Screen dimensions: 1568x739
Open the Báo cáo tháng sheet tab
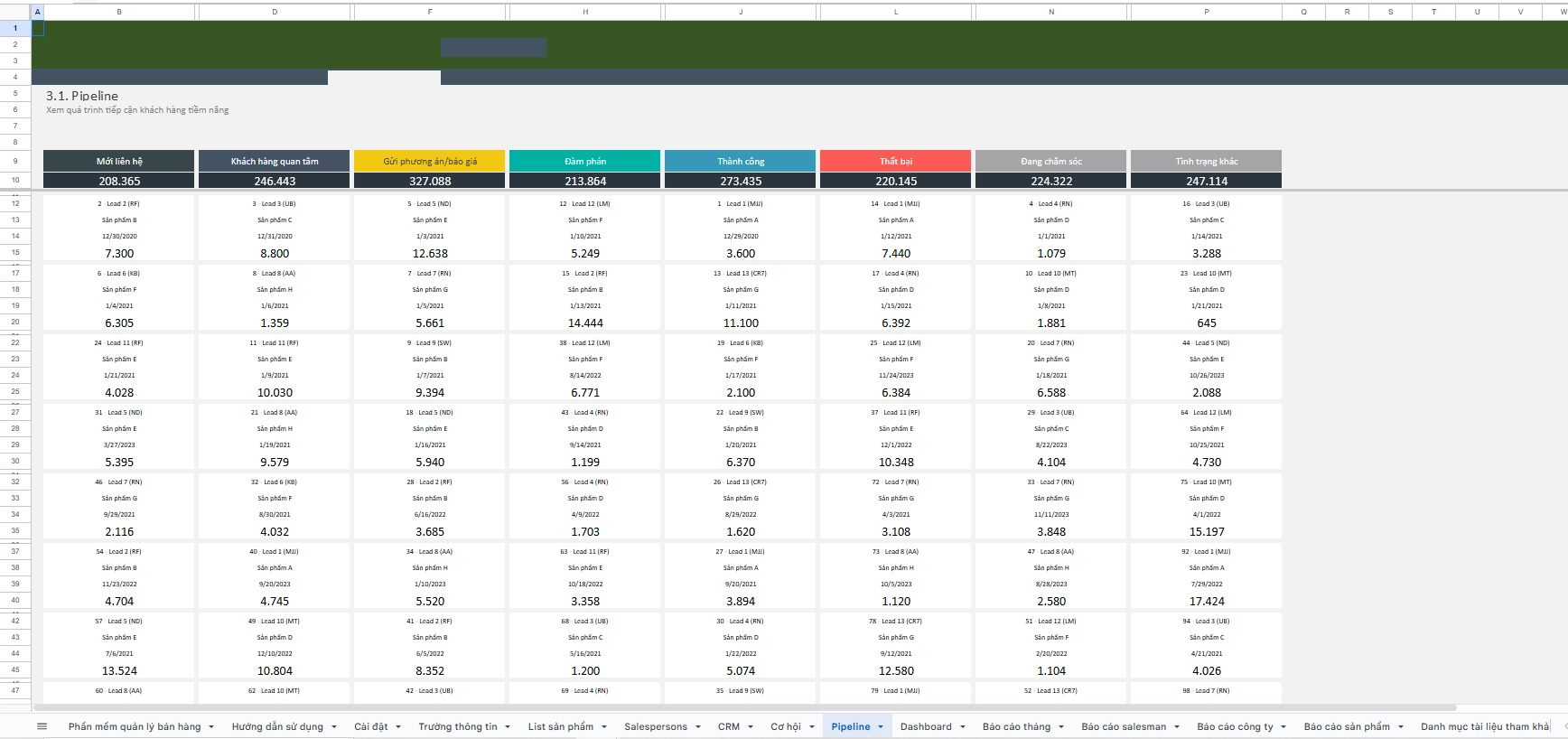[x=1016, y=726]
